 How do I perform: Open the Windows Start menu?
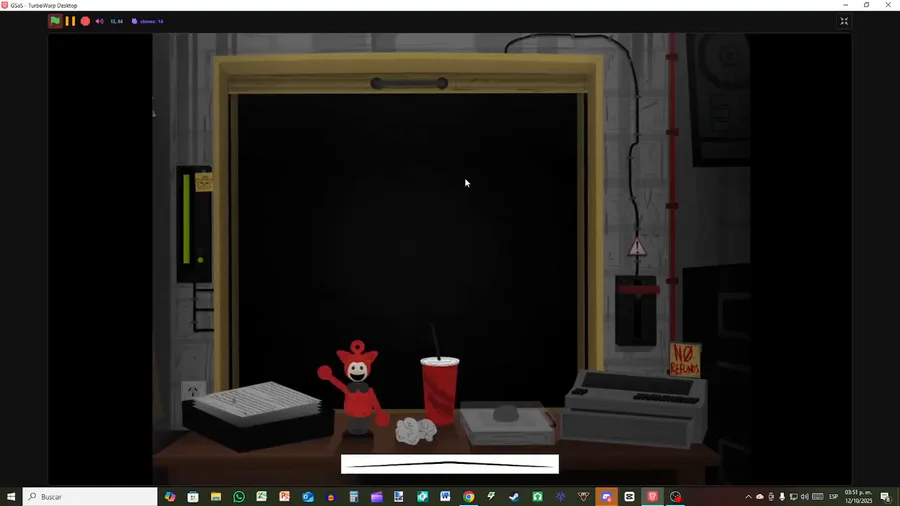(11, 496)
